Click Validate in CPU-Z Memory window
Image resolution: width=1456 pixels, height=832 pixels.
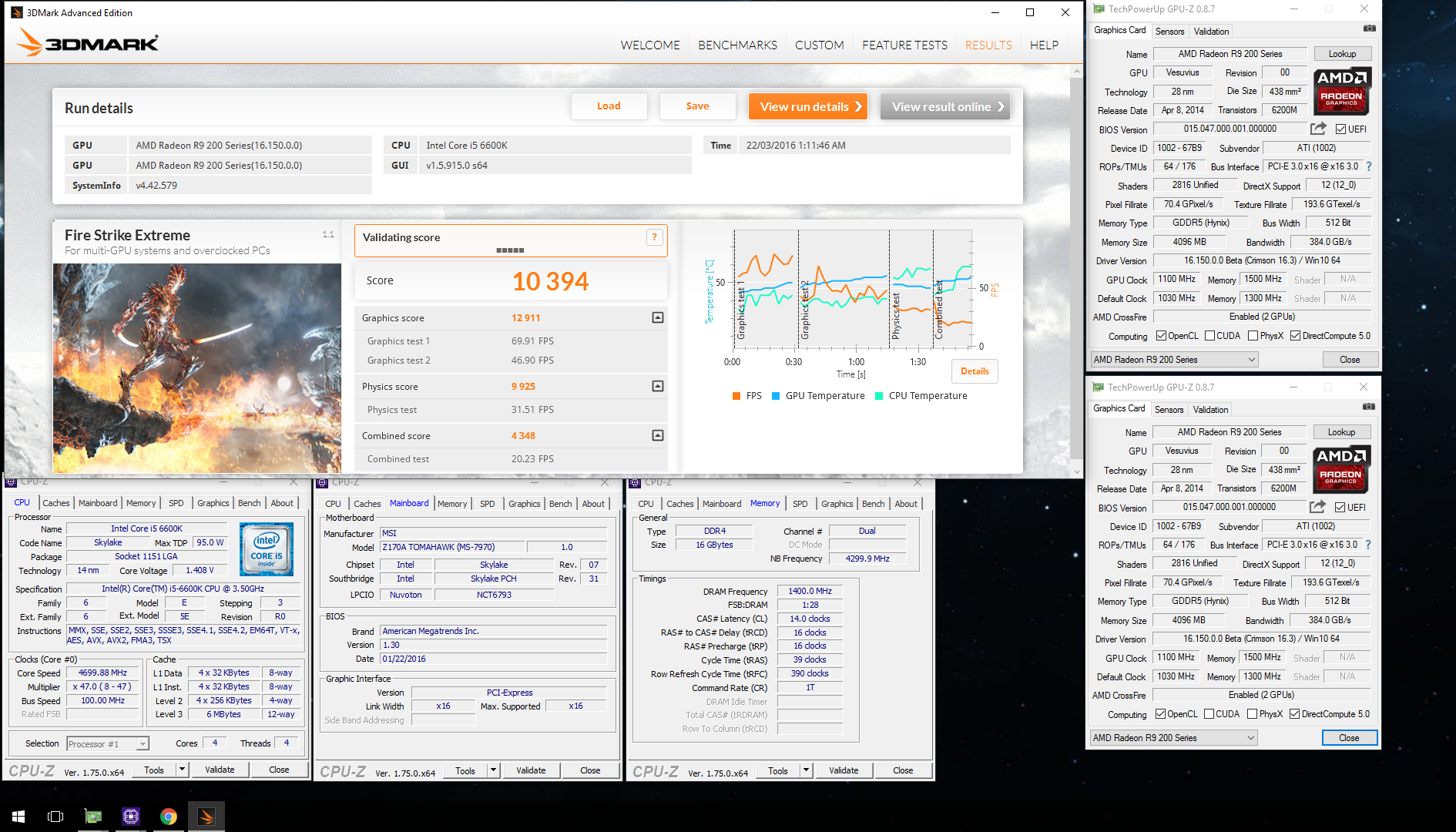coord(844,770)
